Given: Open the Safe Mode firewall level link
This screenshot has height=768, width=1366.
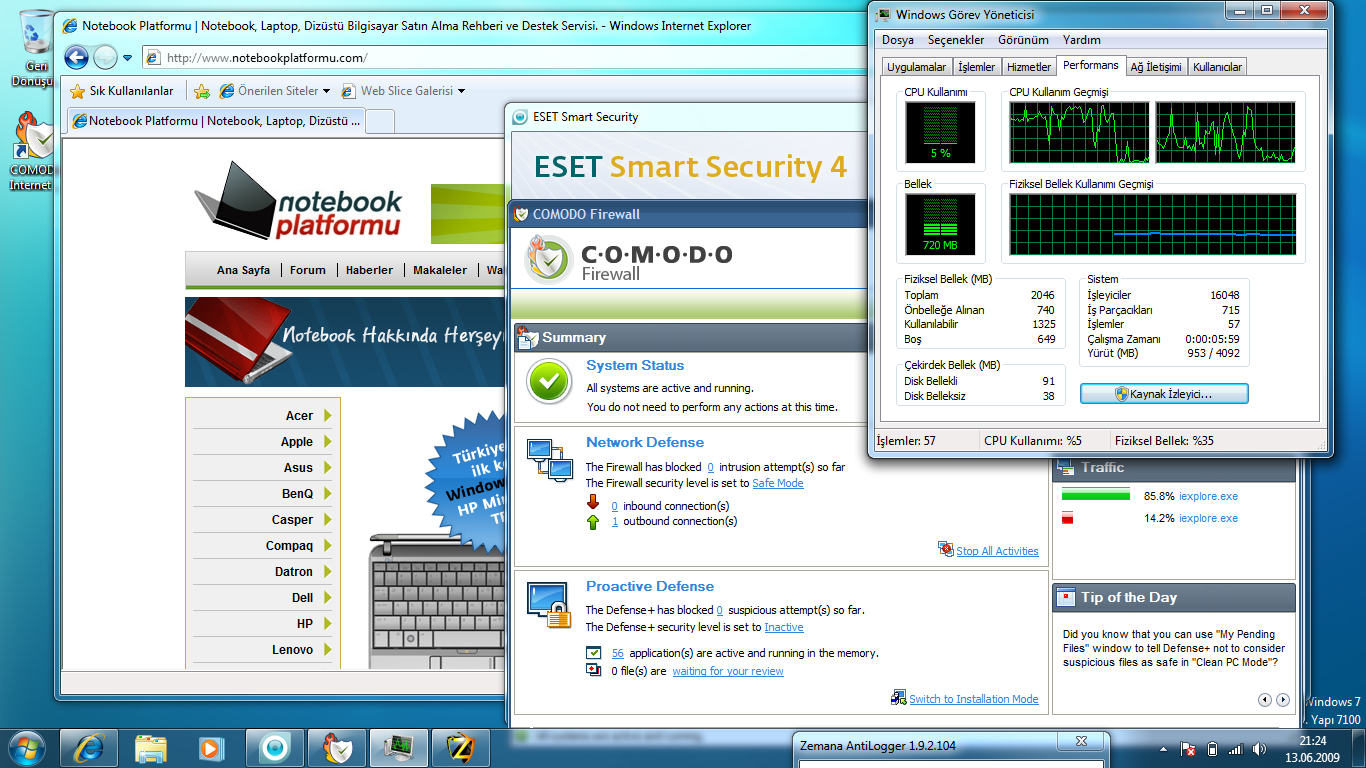Looking at the screenshot, I should 778,483.
